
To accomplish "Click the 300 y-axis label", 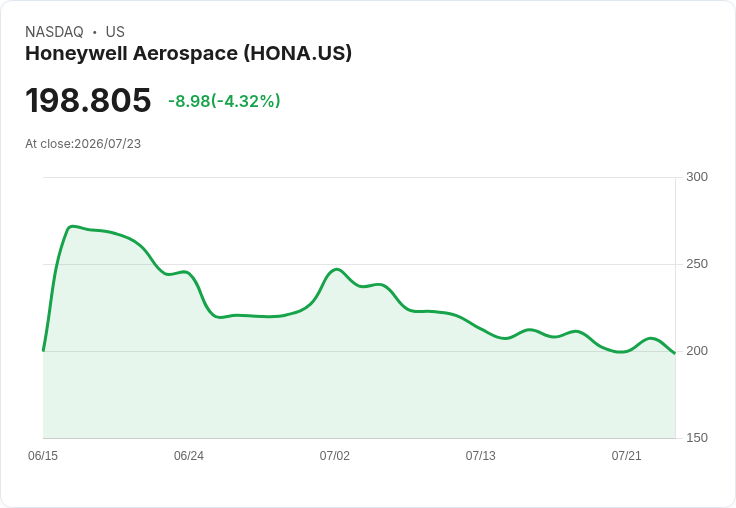I will coord(697,177).
